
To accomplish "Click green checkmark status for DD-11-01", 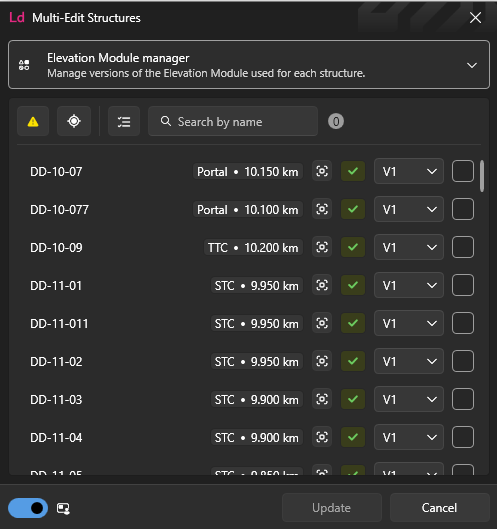I will (353, 285).
